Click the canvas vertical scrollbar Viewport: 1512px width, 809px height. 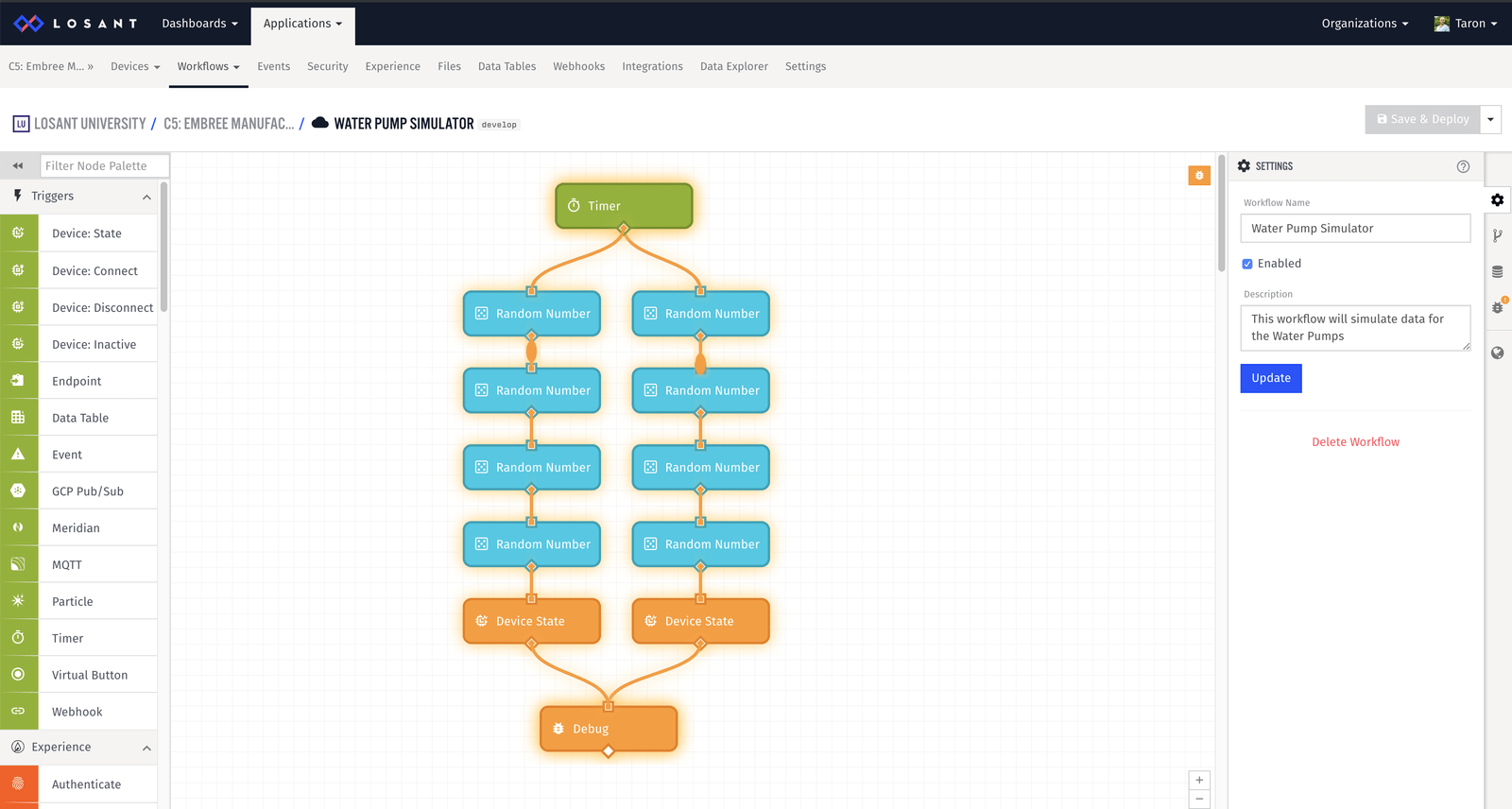pos(1221,215)
